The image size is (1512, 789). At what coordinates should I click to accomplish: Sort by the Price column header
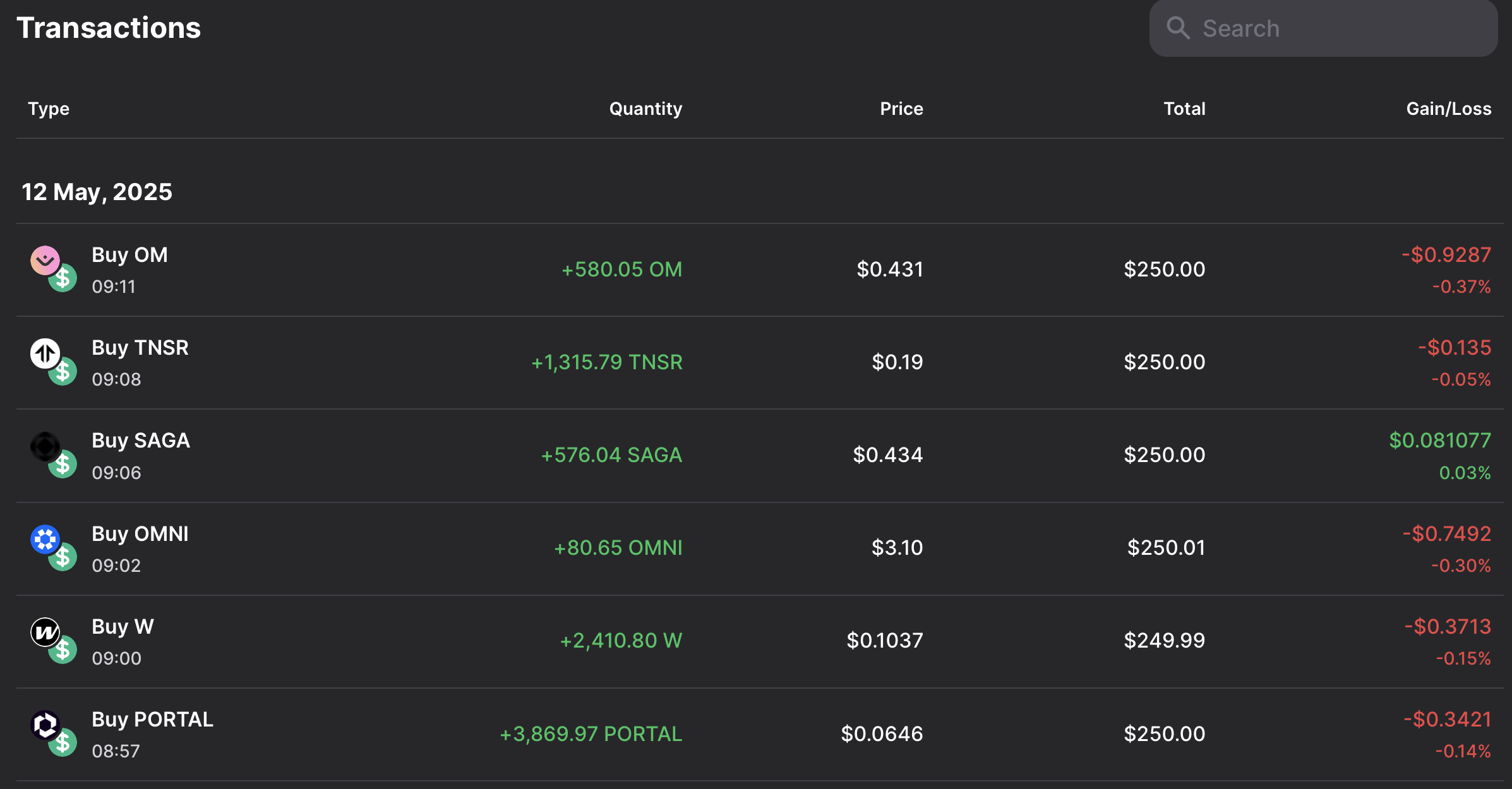click(901, 109)
